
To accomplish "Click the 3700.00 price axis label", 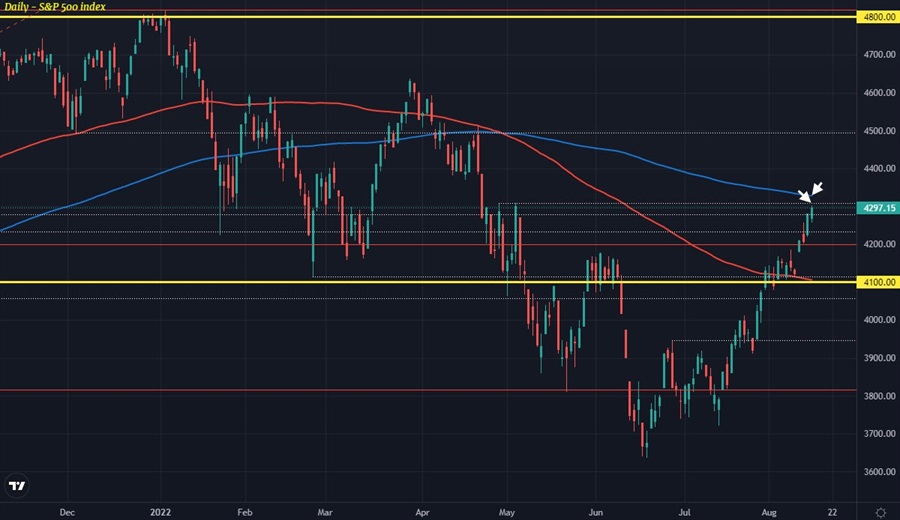I will [x=879, y=433].
